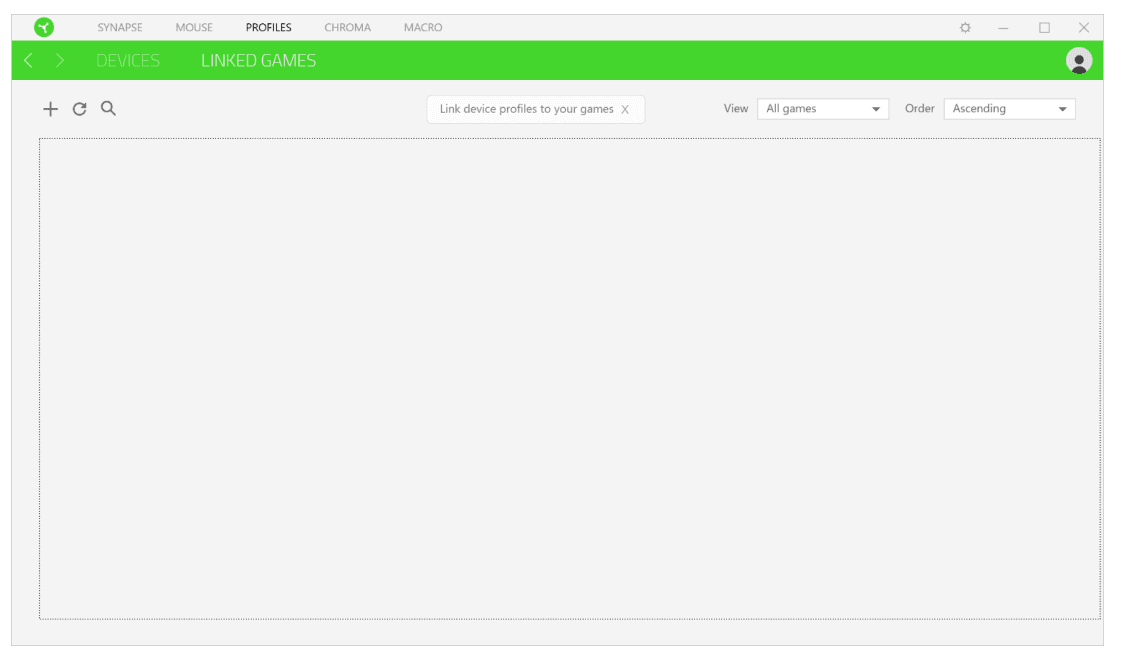Add a game with the plus icon
The height and width of the screenshot is (658, 1125).
[x=50, y=109]
